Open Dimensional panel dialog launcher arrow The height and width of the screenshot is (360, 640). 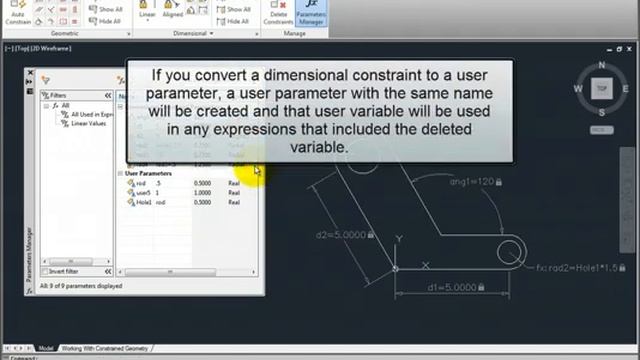point(257,34)
